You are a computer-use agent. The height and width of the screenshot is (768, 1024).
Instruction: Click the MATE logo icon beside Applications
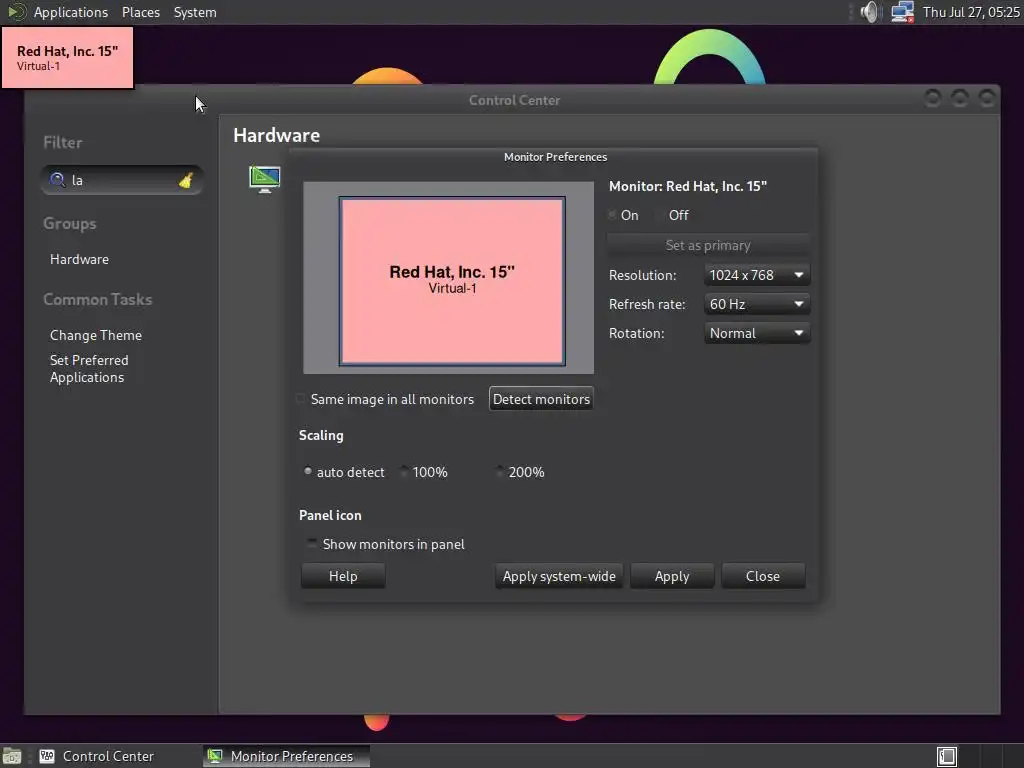point(16,12)
